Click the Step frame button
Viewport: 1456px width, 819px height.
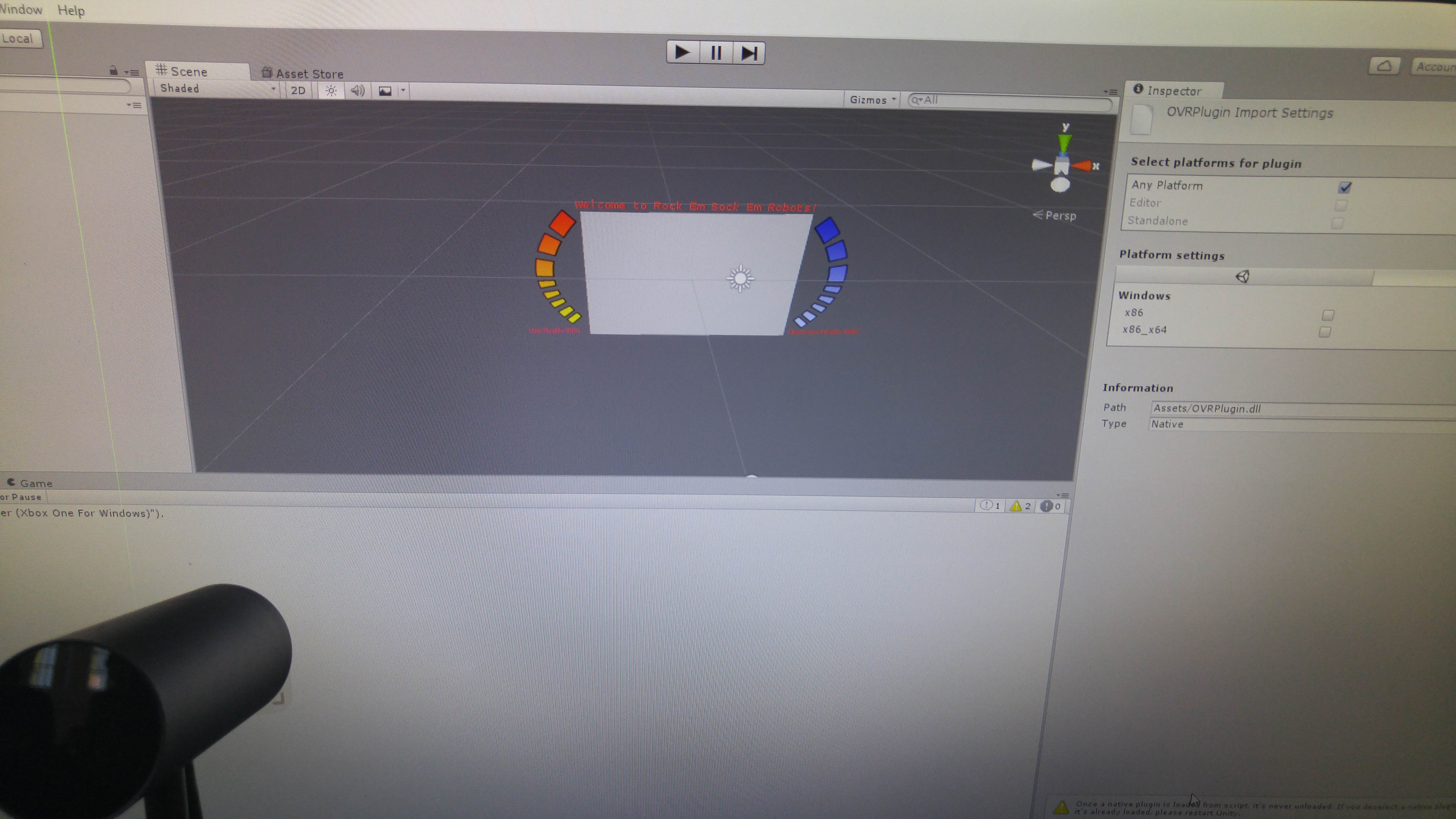(x=749, y=54)
